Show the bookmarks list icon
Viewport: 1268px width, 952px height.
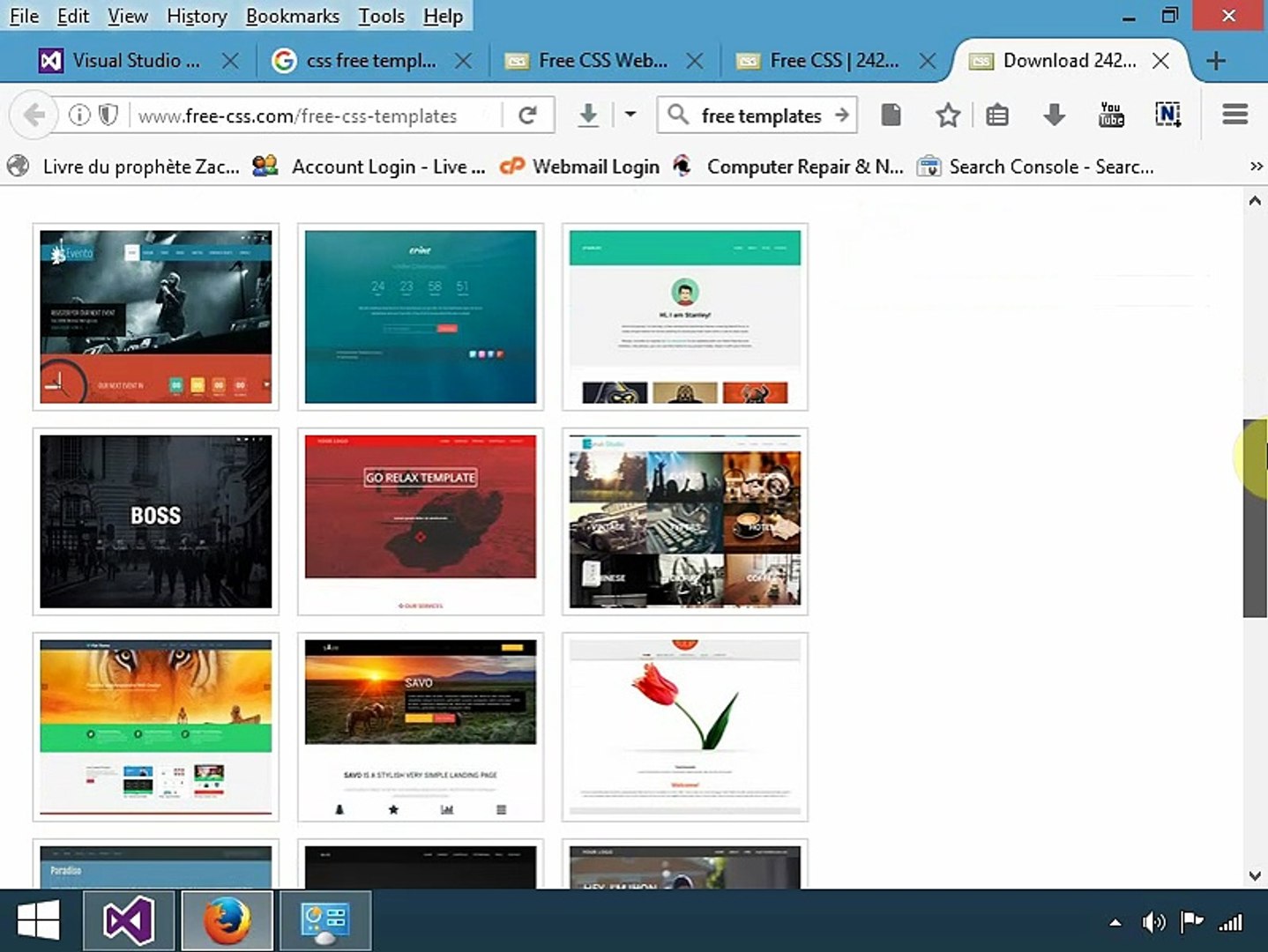click(x=997, y=115)
